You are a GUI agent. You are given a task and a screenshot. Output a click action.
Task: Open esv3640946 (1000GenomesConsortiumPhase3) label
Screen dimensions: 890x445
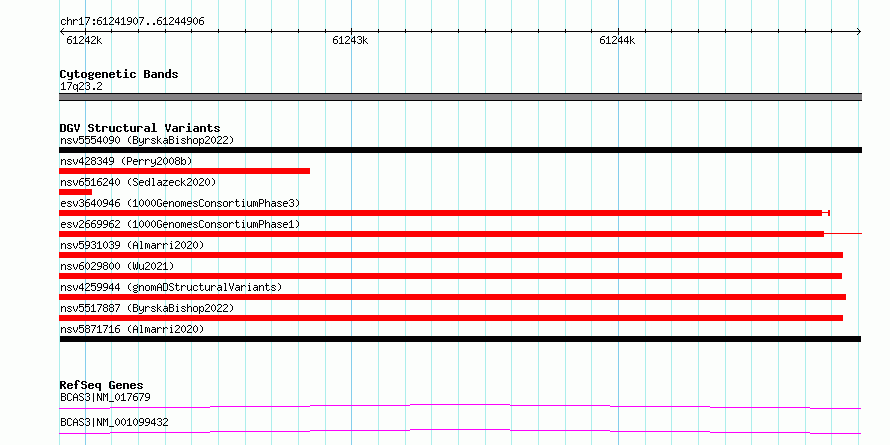[x=180, y=203]
